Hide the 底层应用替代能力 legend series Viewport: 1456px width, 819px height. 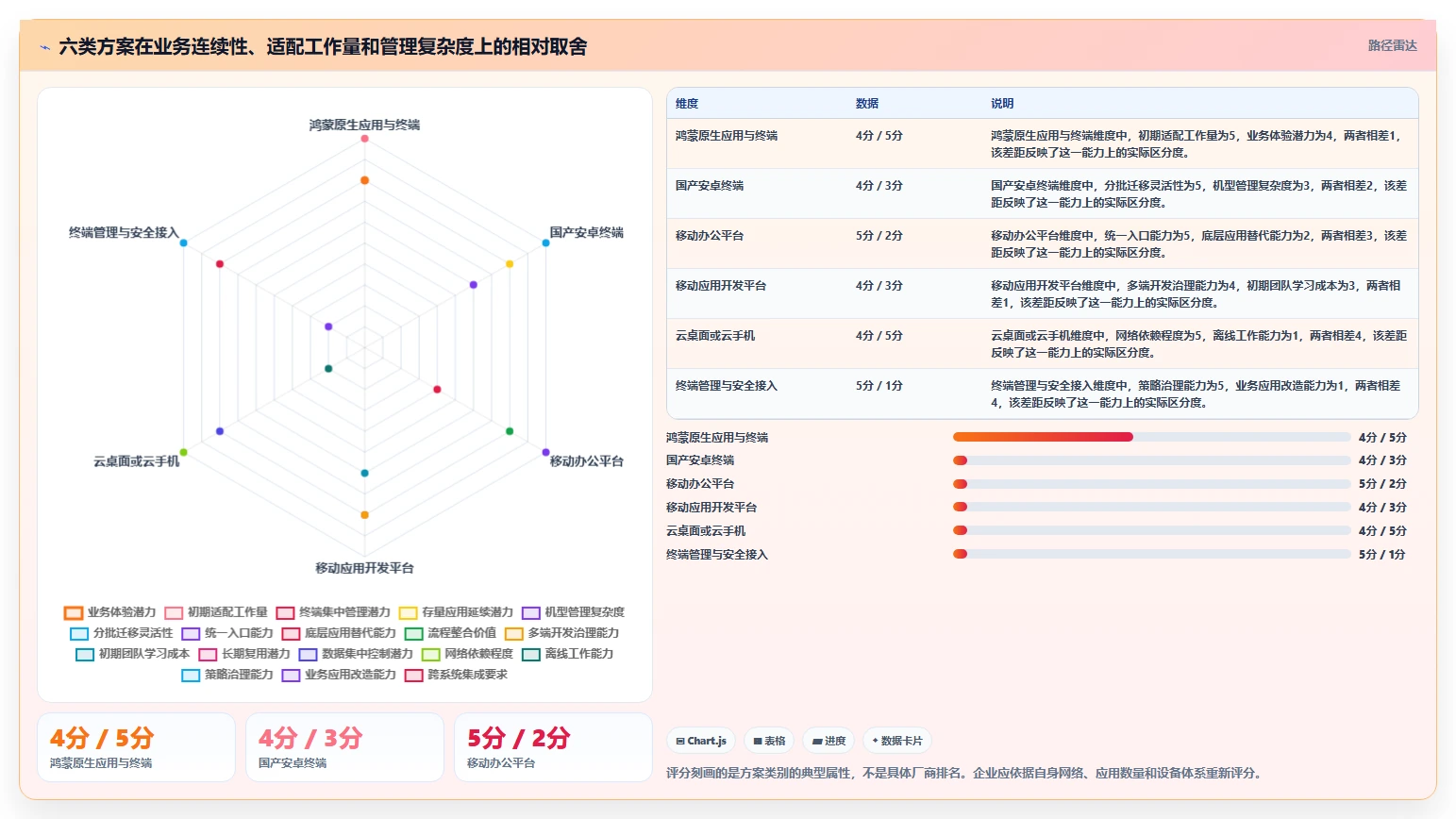[x=339, y=633]
